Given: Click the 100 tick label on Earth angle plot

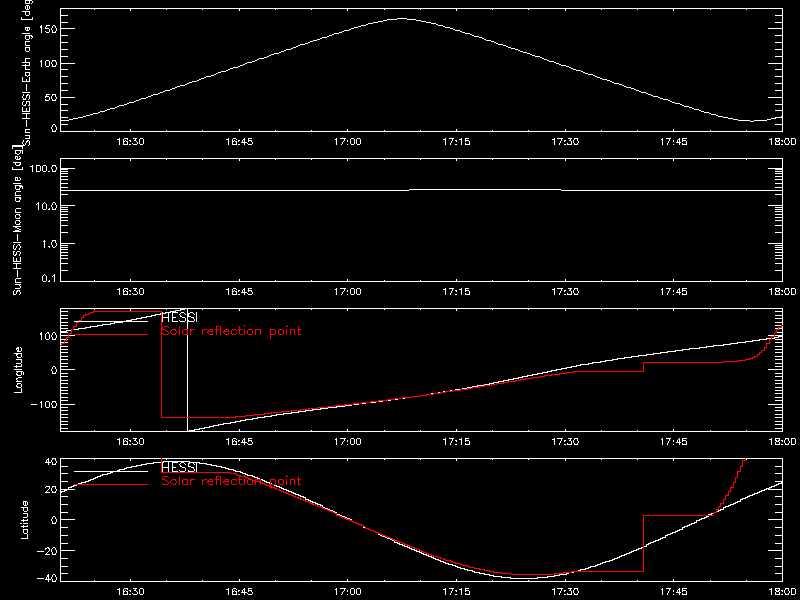Looking at the screenshot, I should click(x=46, y=63).
